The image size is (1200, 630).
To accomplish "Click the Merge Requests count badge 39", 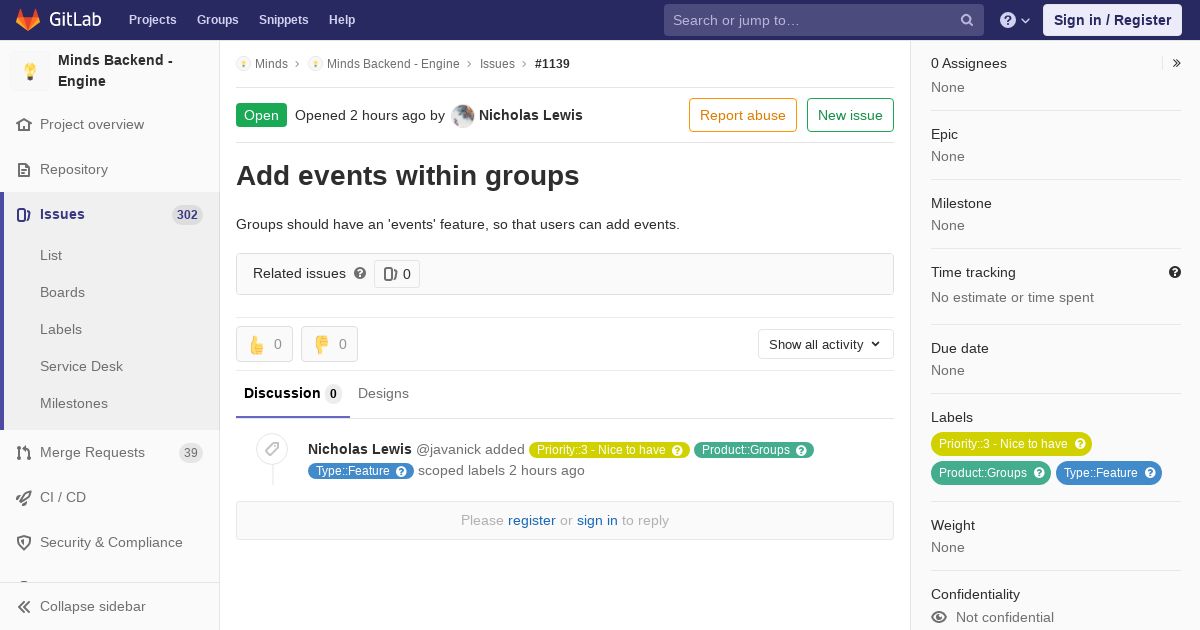I will pyautogui.click(x=190, y=453).
